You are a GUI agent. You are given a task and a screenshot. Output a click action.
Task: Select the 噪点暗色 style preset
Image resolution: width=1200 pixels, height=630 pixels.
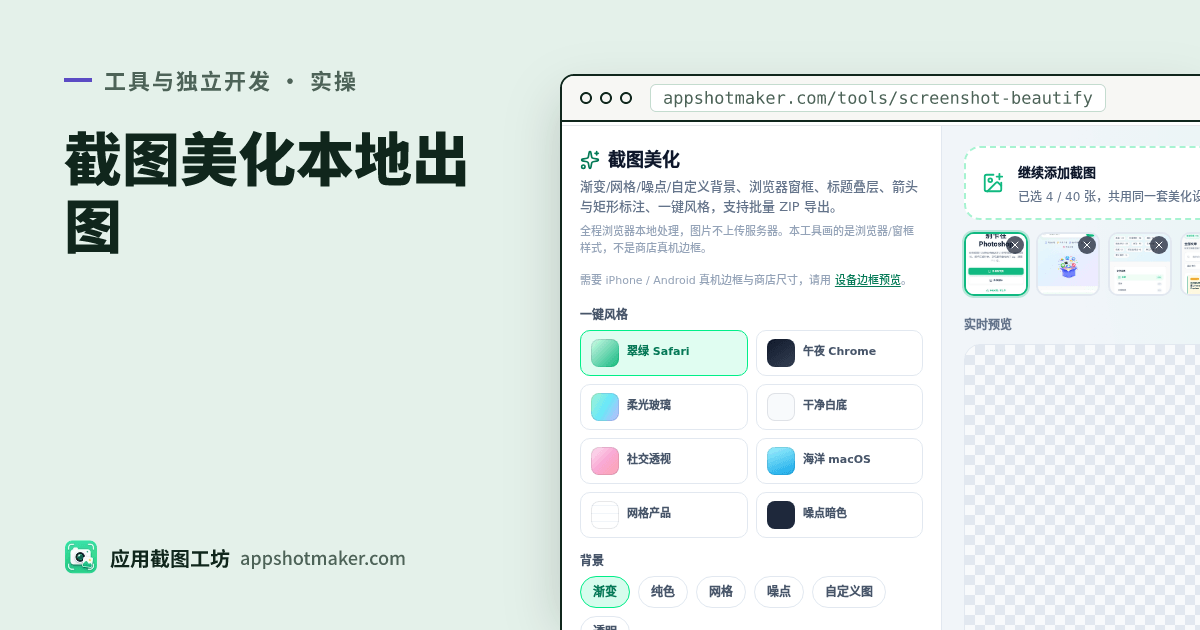(839, 515)
